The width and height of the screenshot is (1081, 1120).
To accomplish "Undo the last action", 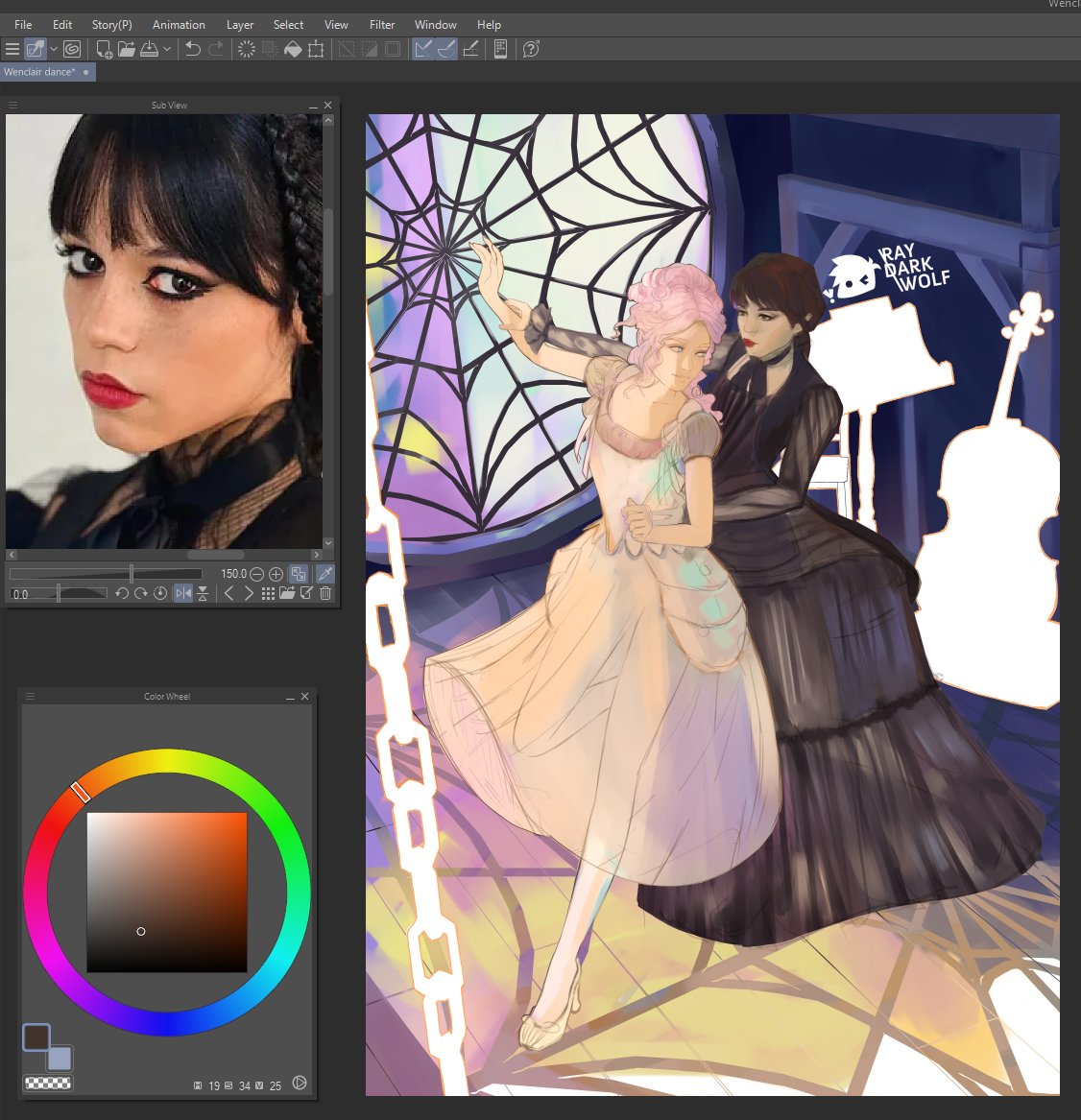I will click(x=192, y=49).
